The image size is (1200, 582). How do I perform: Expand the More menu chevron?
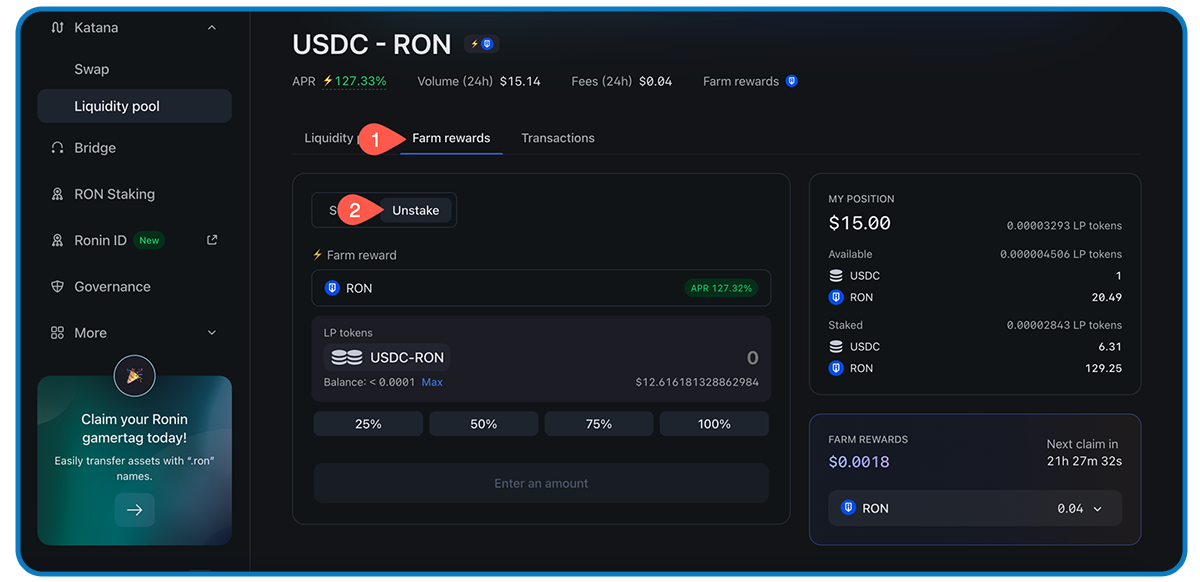point(211,332)
